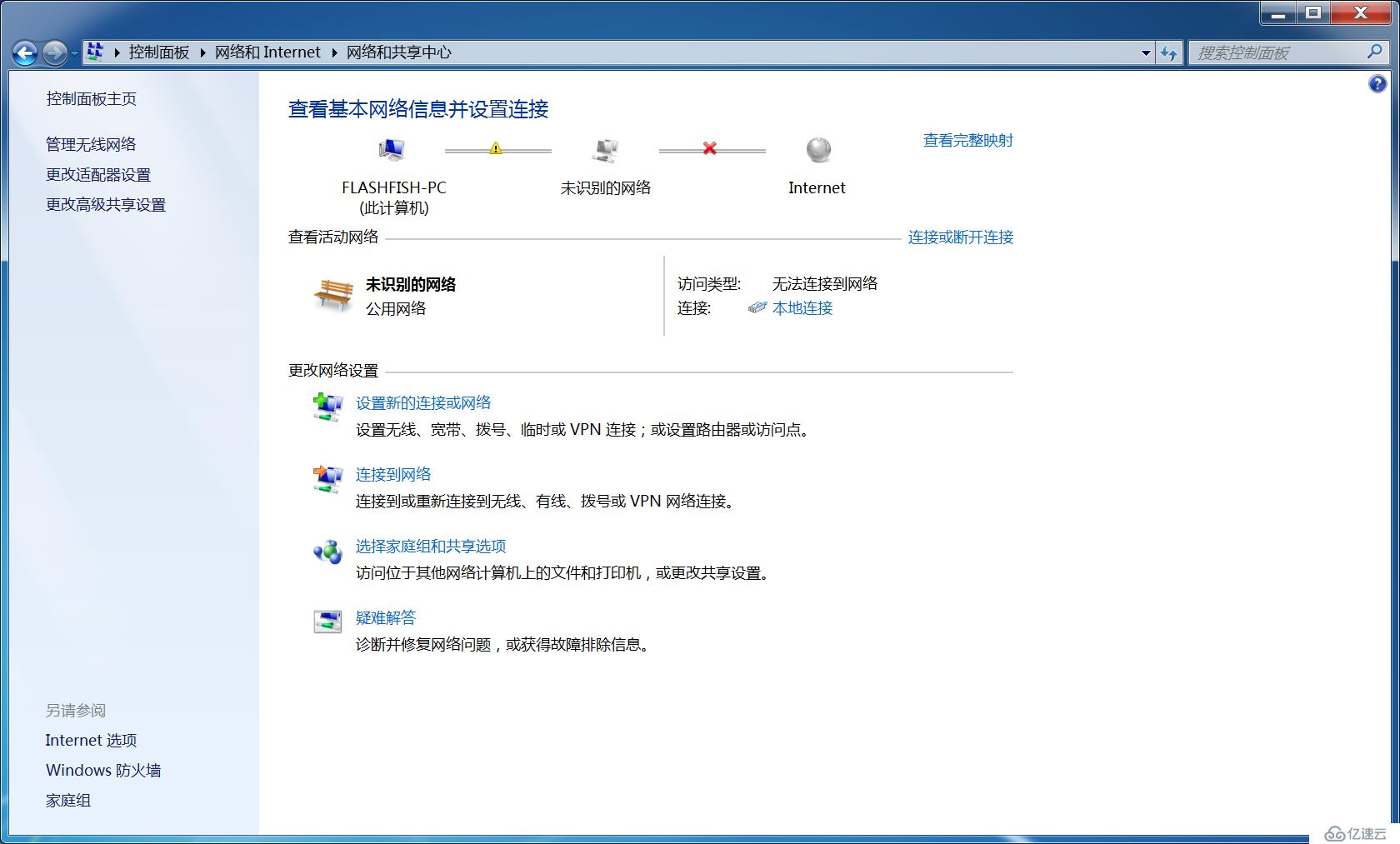Select the 网络和 Internet breadcrumb
The image size is (1400, 844).
pos(267,52)
